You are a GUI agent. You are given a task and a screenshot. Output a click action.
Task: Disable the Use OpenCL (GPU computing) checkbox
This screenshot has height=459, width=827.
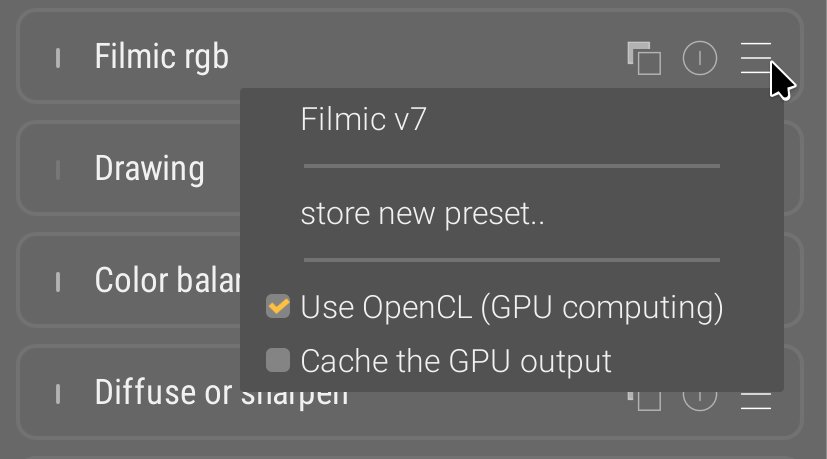[x=278, y=306]
